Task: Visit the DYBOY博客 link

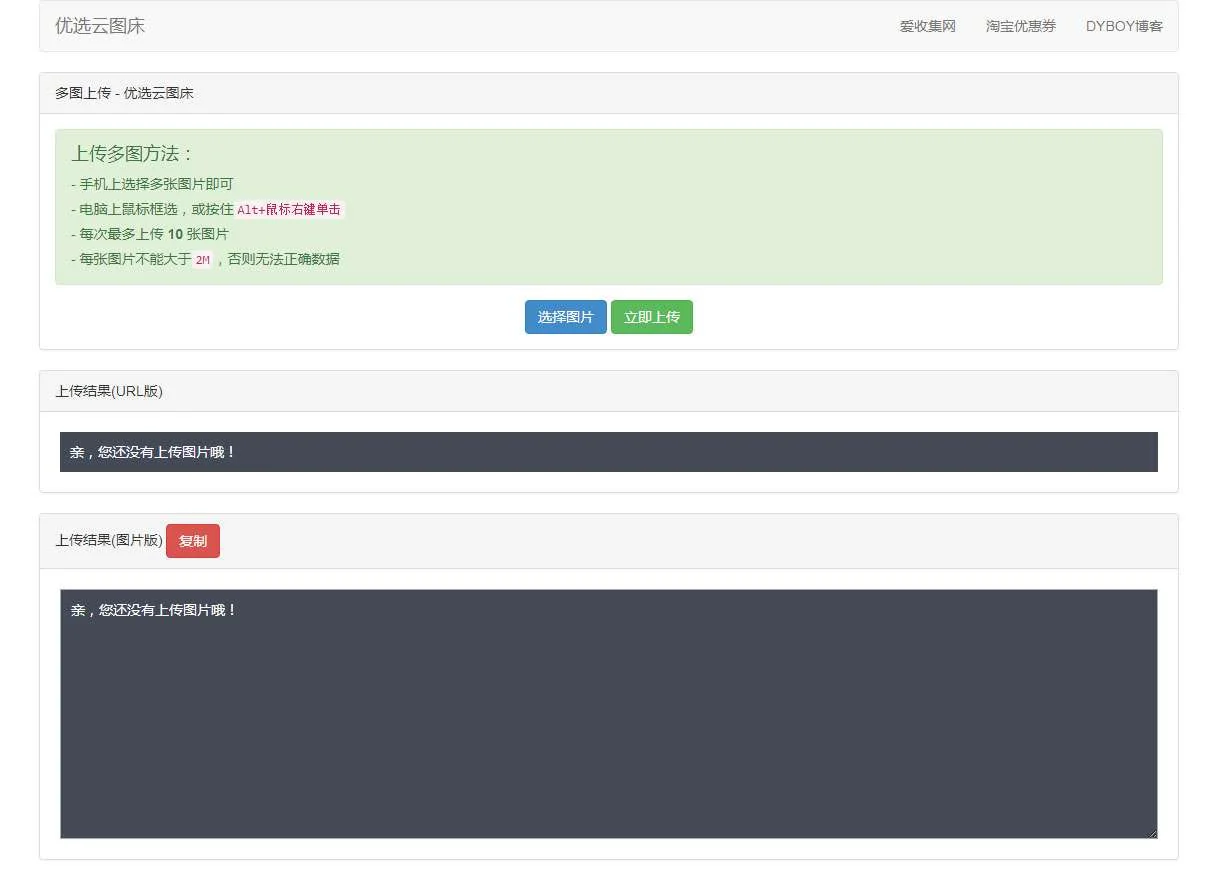Action: pyautogui.click(x=1124, y=26)
